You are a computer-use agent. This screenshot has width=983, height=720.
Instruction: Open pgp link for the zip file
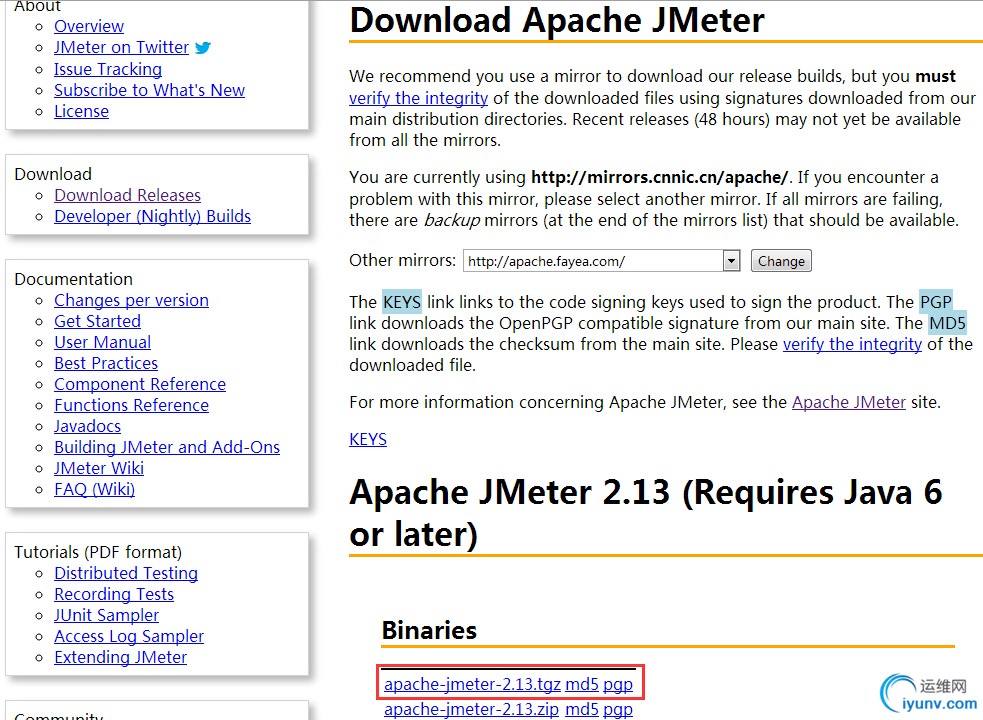tap(618, 709)
